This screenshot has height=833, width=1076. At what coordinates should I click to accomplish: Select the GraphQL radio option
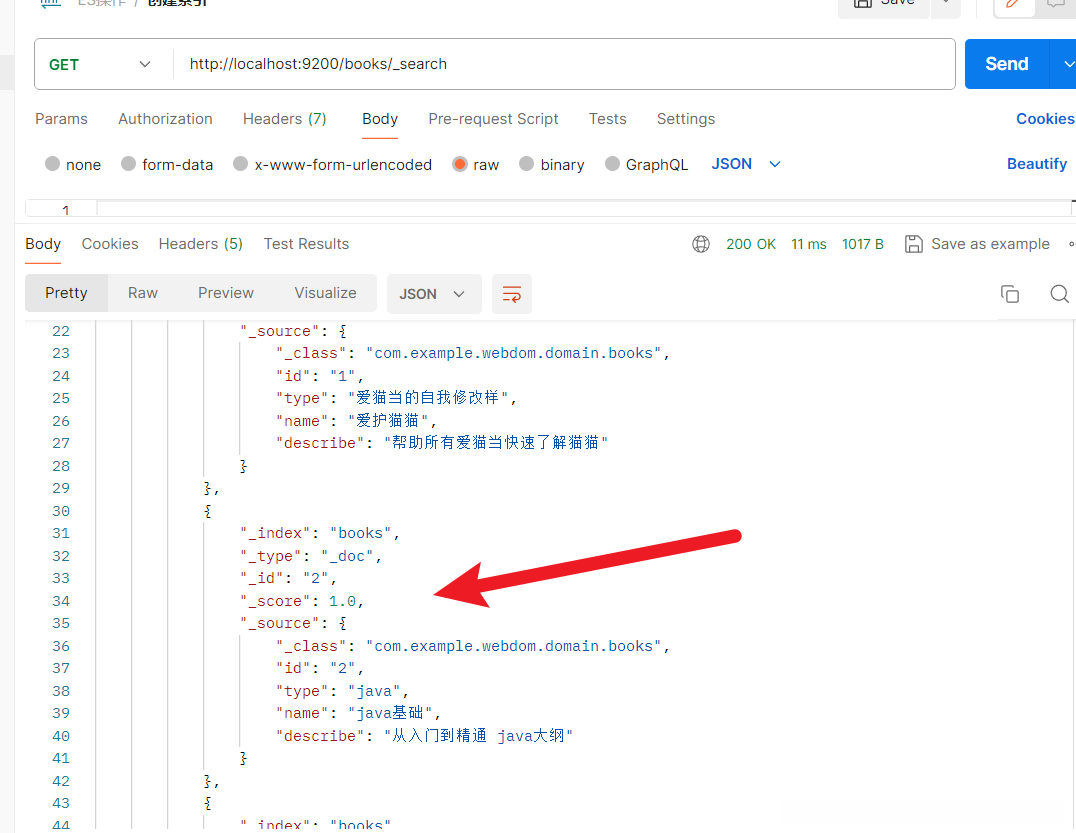612,164
